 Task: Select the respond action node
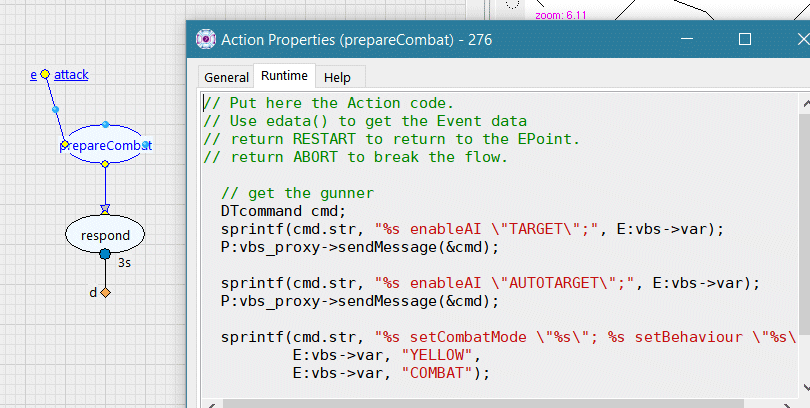coord(105,234)
